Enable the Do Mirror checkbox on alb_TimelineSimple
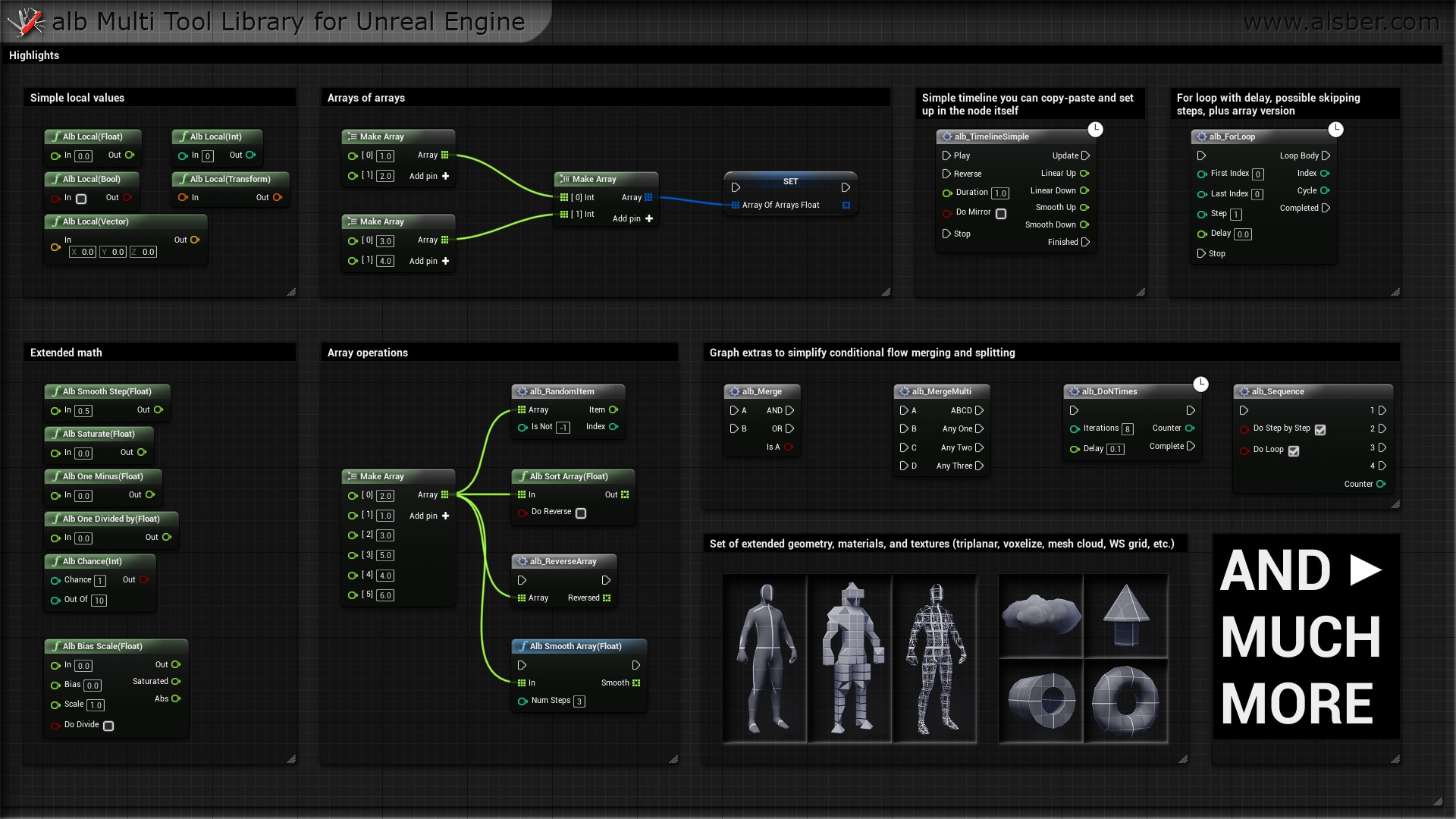Screen dimensions: 1456x819 pos(1002,214)
